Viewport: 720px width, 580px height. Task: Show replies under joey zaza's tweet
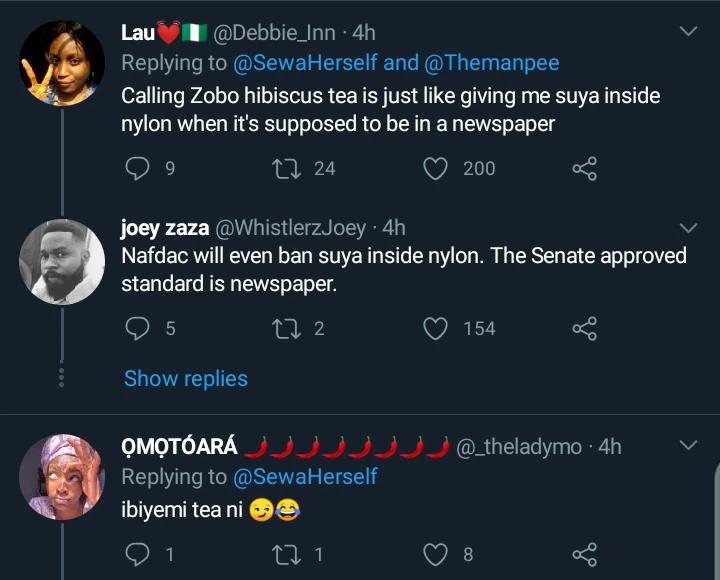coord(185,378)
